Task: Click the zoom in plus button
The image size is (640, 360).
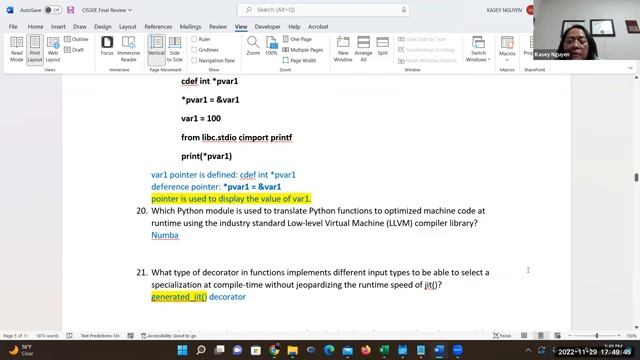Action: point(619,336)
